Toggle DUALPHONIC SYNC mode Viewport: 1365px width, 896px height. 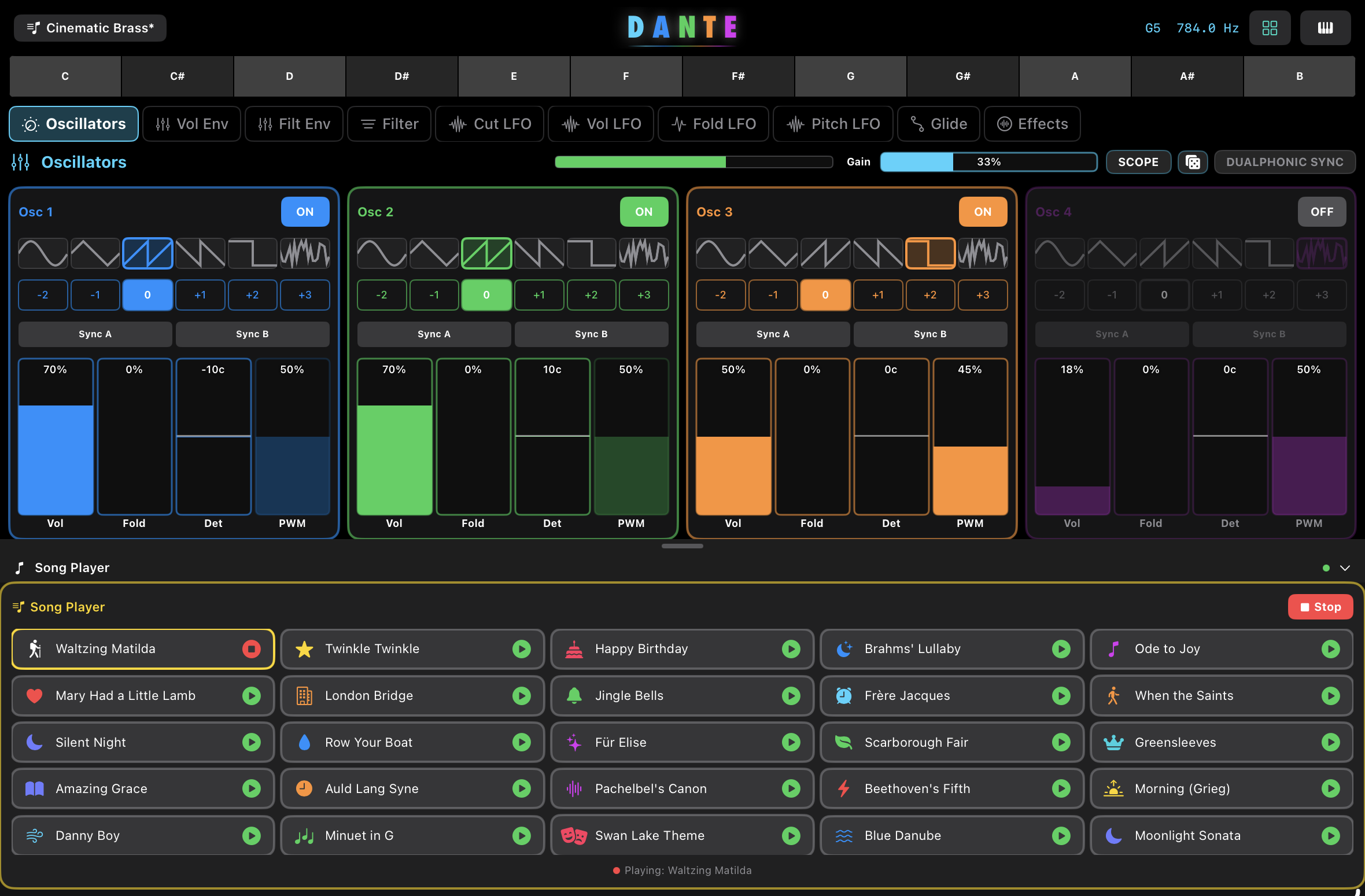1285,162
